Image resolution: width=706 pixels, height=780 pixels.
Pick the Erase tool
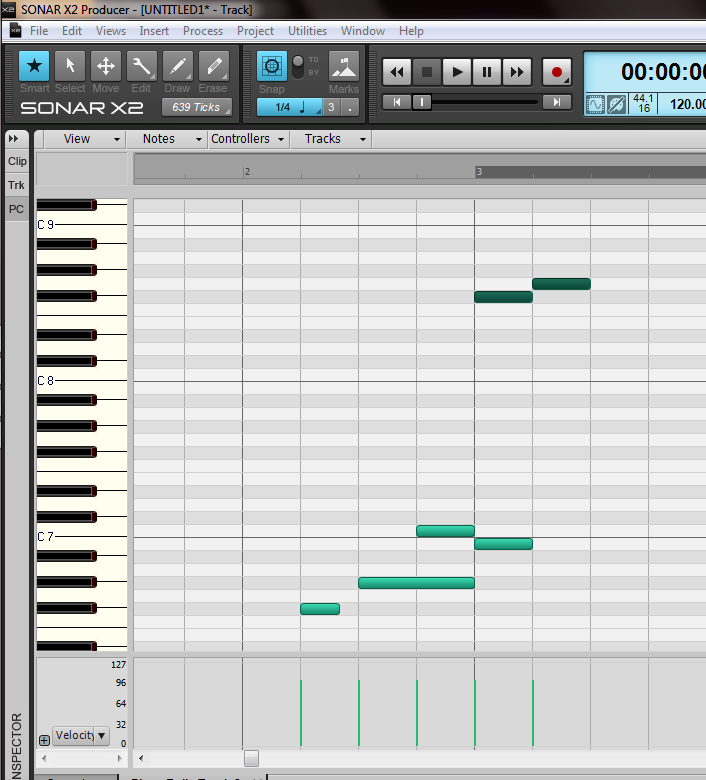coord(213,67)
